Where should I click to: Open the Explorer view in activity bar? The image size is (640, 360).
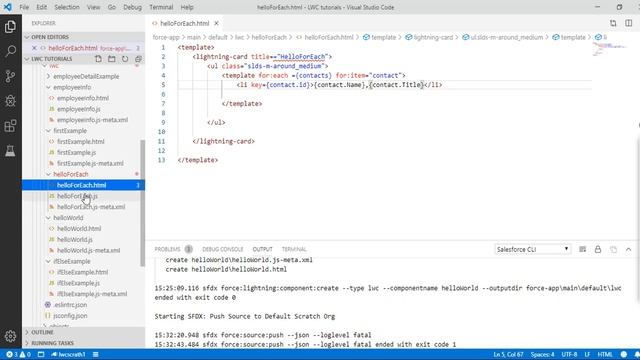tap(11, 27)
